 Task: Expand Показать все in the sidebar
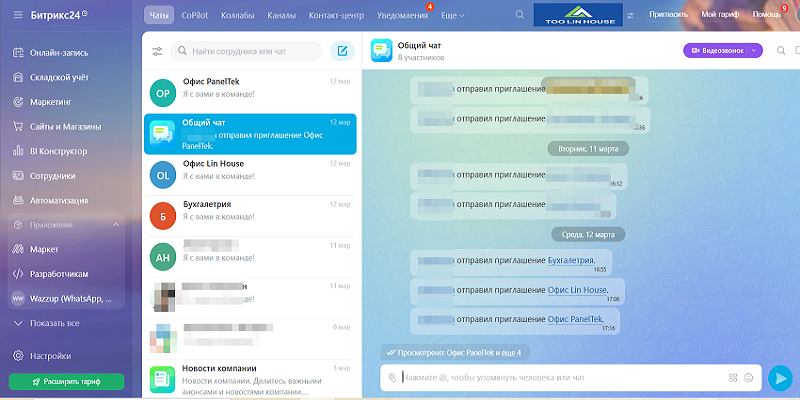tap(55, 323)
